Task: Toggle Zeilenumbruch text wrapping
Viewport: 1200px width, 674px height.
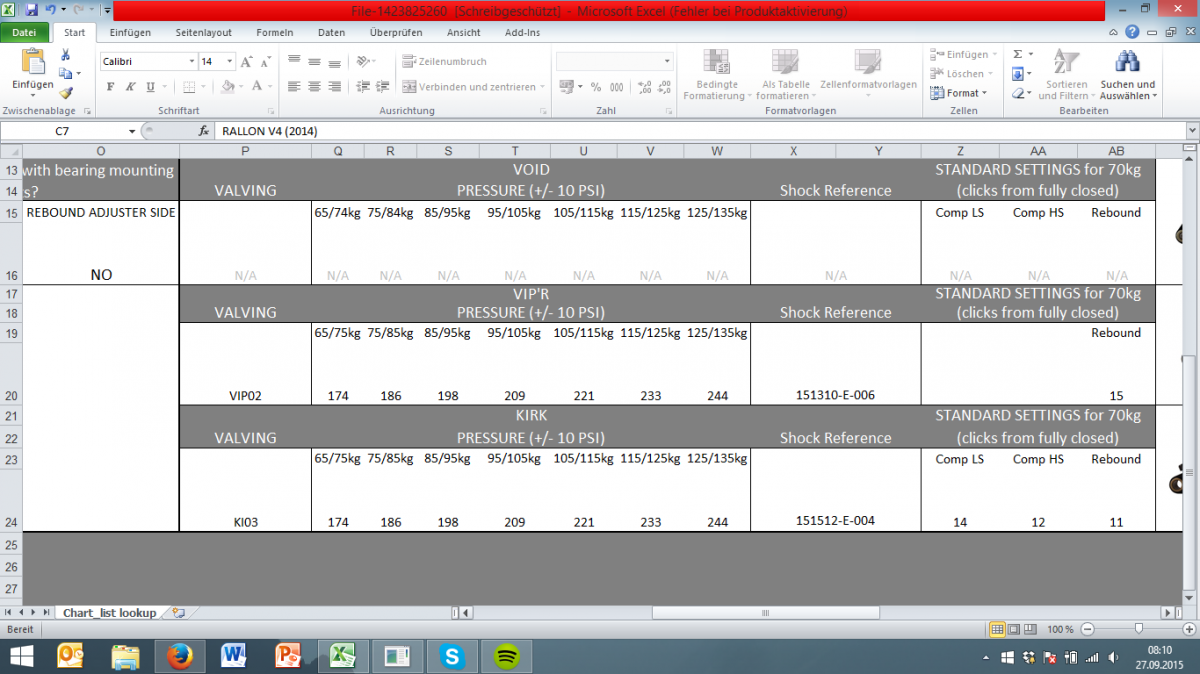Action: 445,62
